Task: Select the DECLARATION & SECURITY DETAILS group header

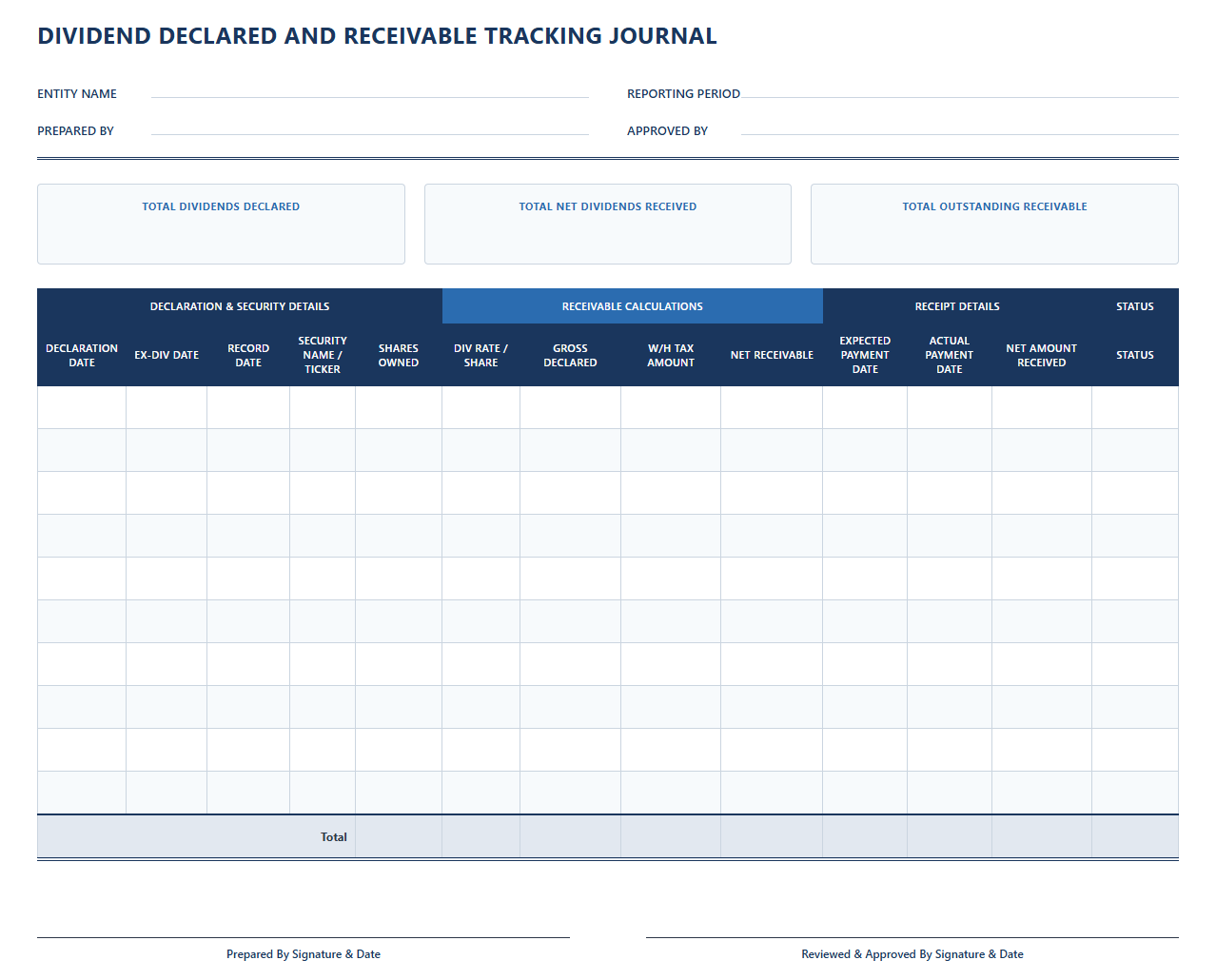Action: 240,306
